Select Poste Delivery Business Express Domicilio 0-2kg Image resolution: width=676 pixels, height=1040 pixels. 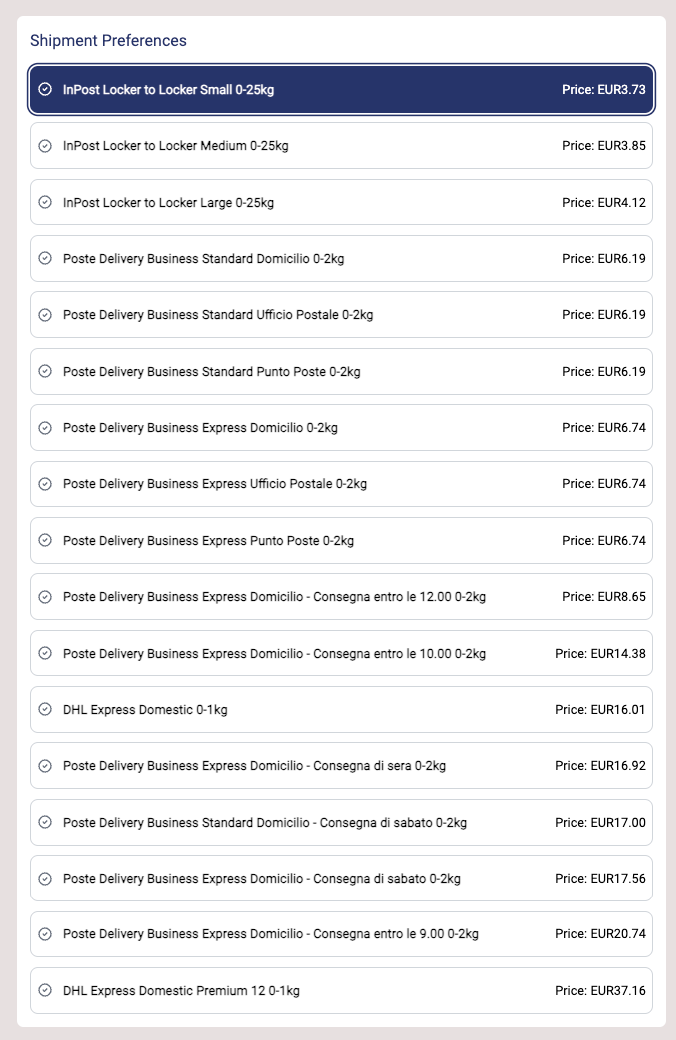point(200,428)
